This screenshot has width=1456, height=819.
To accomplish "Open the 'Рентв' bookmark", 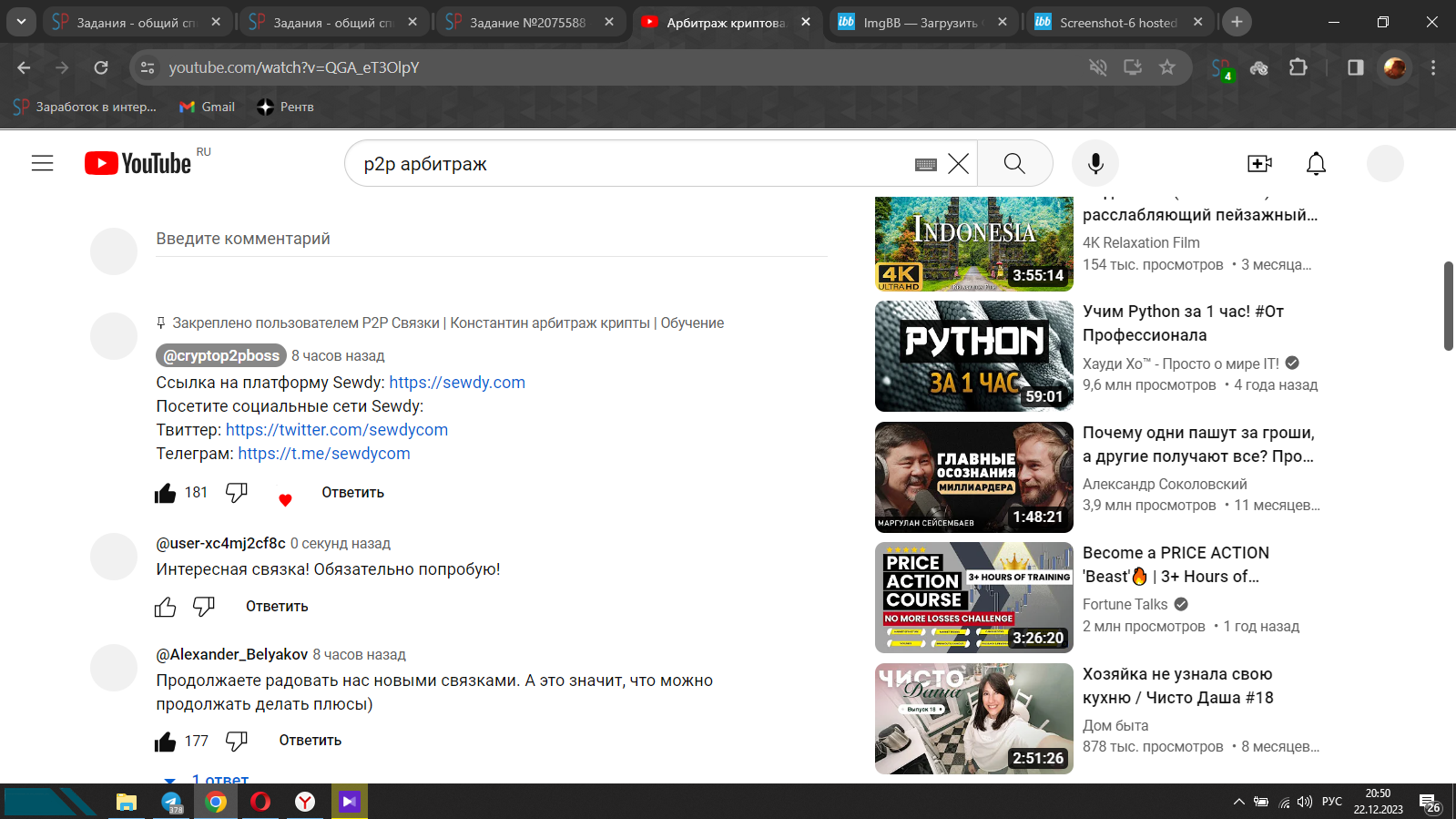I will click(x=286, y=107).
